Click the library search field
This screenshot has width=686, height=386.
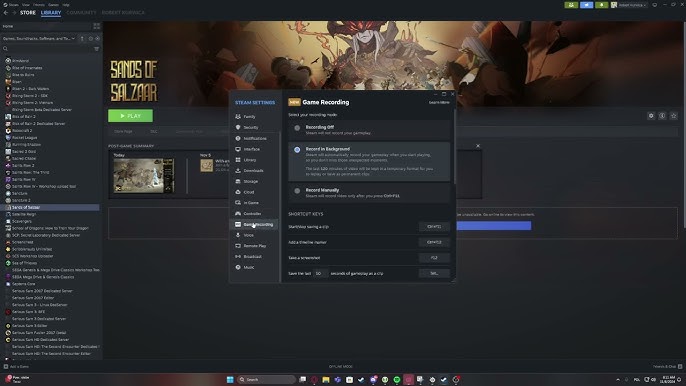pos(47,49)
